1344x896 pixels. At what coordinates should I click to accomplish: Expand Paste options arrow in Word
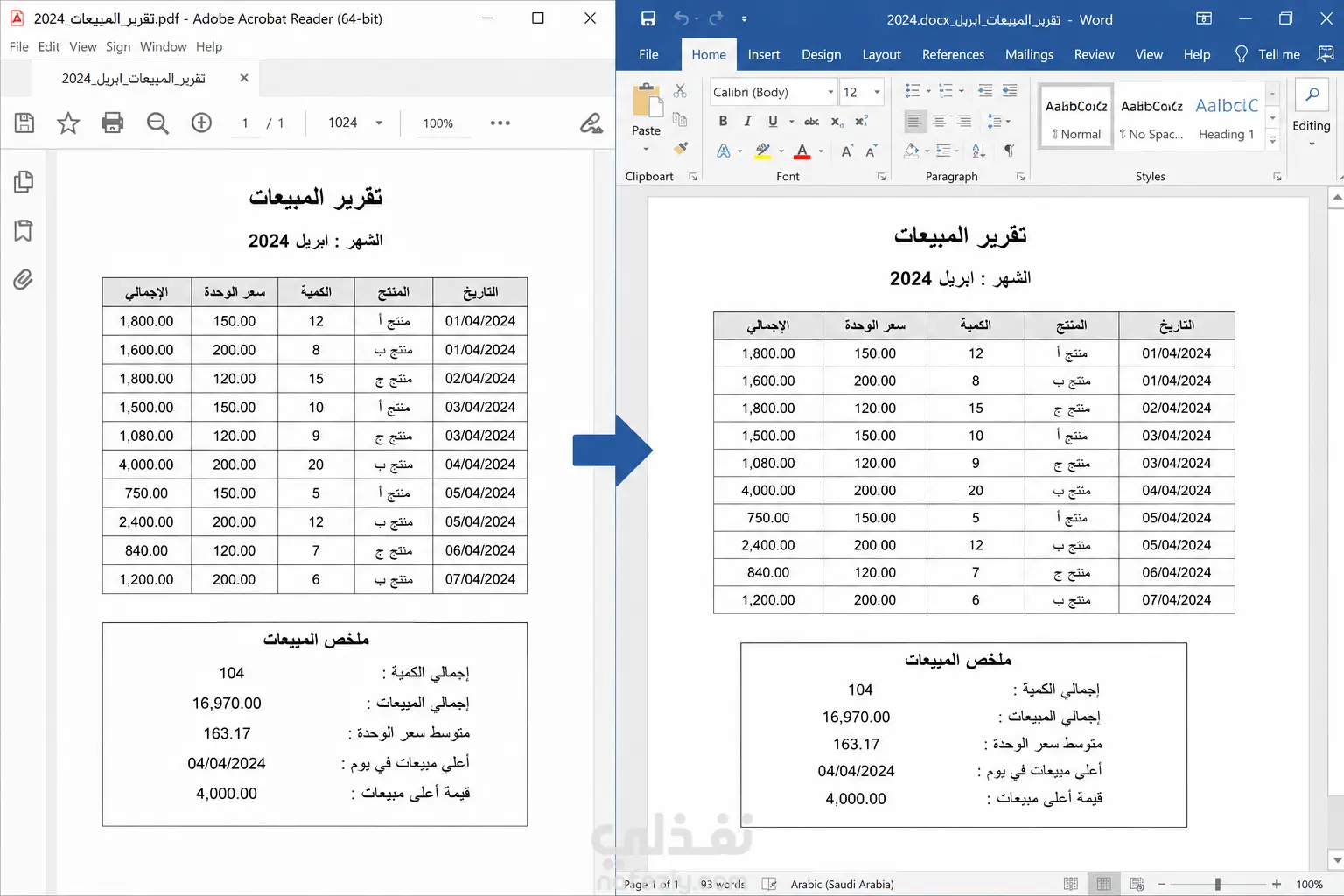click(x=646, y=149)
